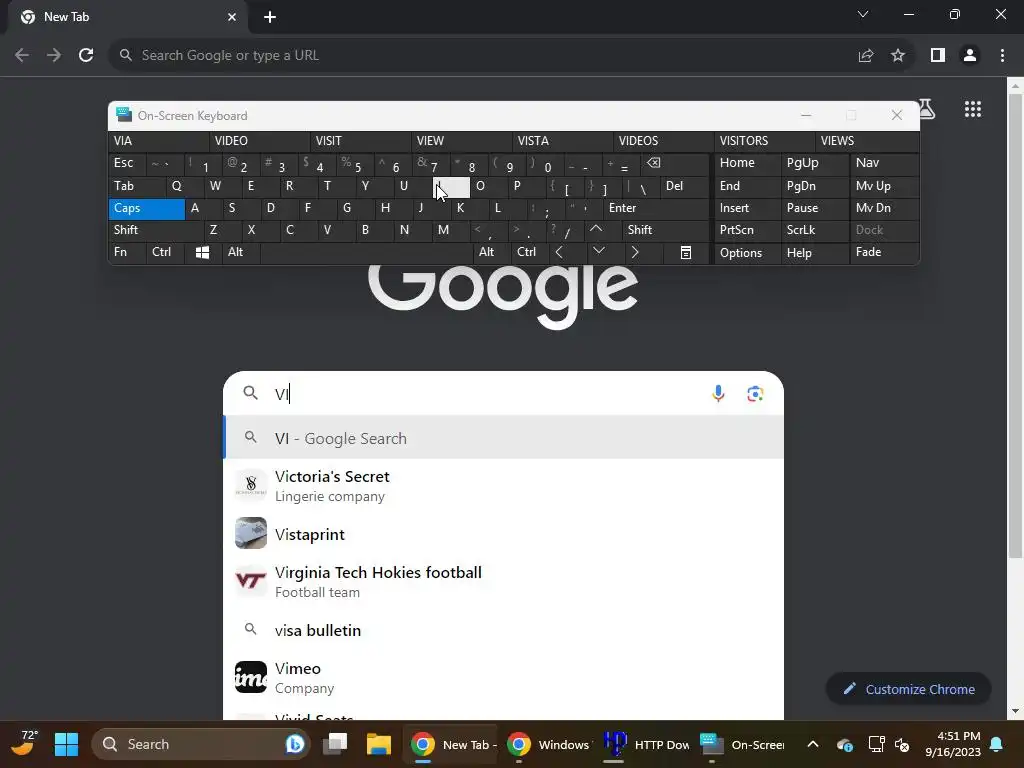Tap the Enter key on the keyboard
Screen dimensions: 1024x768
point(656,208)
